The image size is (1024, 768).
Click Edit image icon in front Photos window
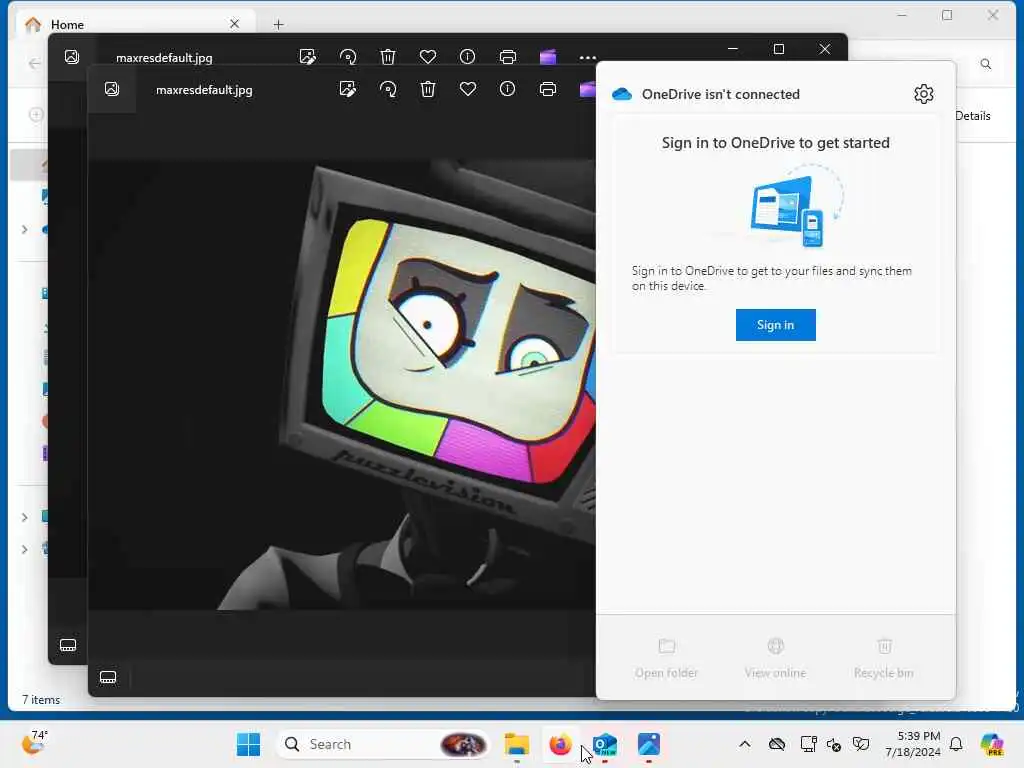(347, 89)
